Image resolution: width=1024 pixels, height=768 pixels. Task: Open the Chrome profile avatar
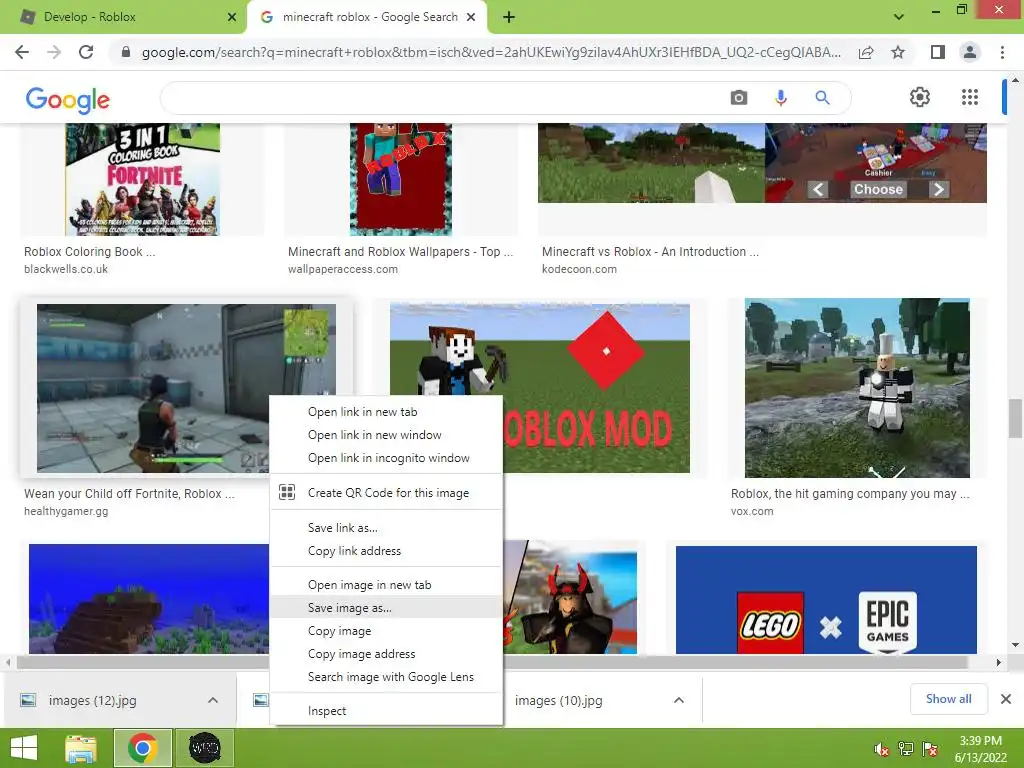tap(970, 52)
